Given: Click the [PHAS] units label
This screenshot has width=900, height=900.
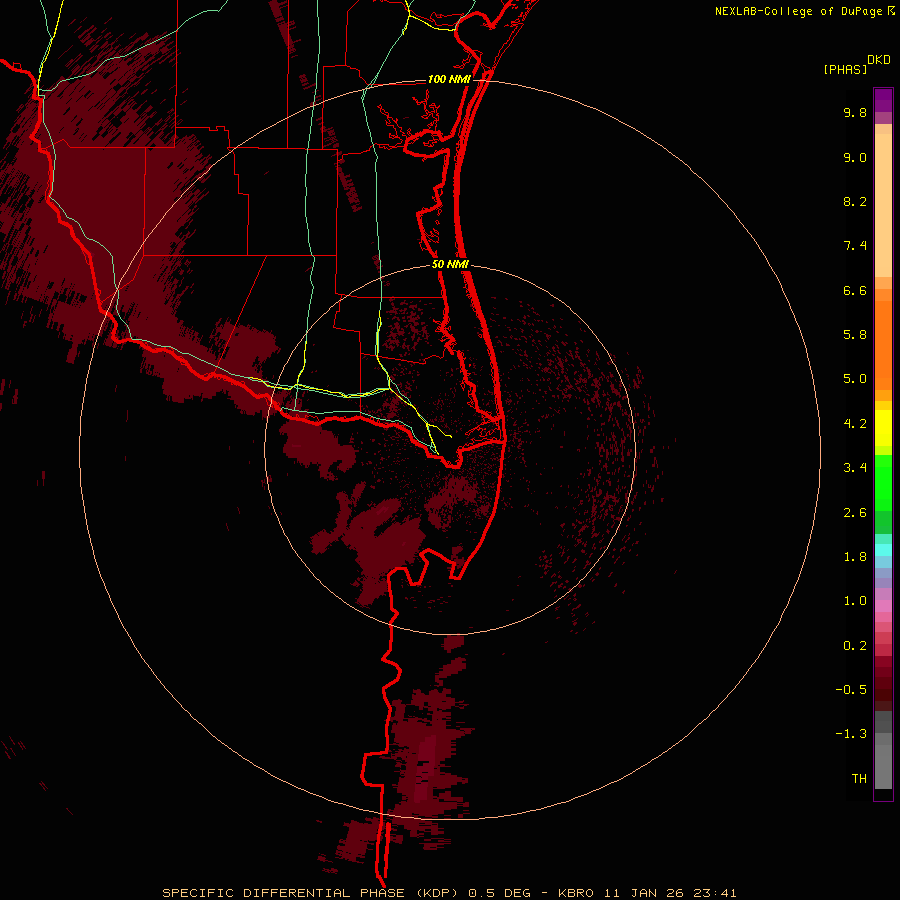Looking at the screenshot, I should [845, 69].
